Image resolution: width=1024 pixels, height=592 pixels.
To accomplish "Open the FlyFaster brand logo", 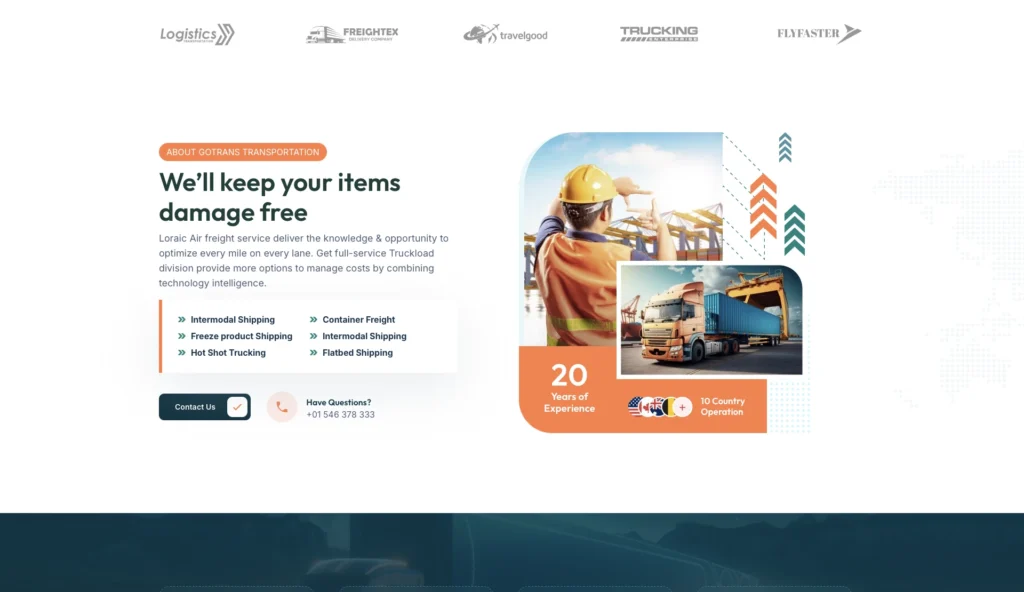I will [818, 34].
